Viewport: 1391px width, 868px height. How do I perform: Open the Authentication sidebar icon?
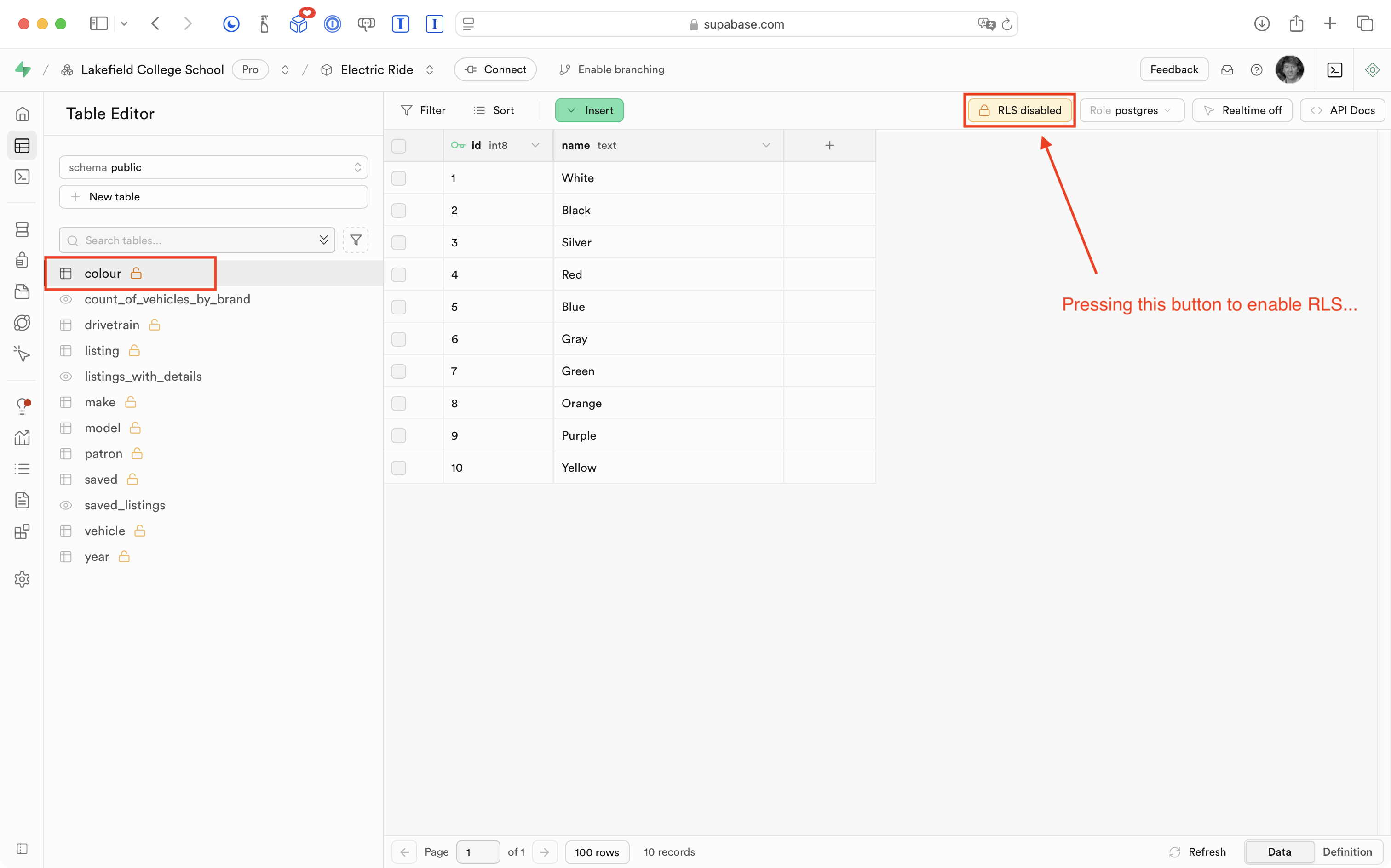tap(22, 260)
